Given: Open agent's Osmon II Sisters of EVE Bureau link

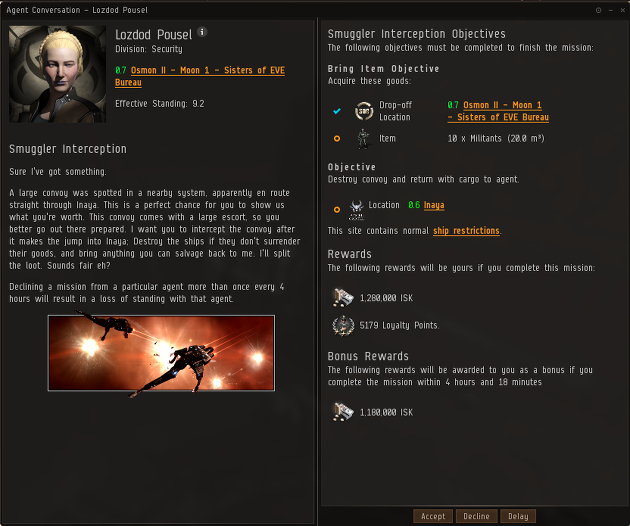Looking at the screenshot, I should (200, 76).
